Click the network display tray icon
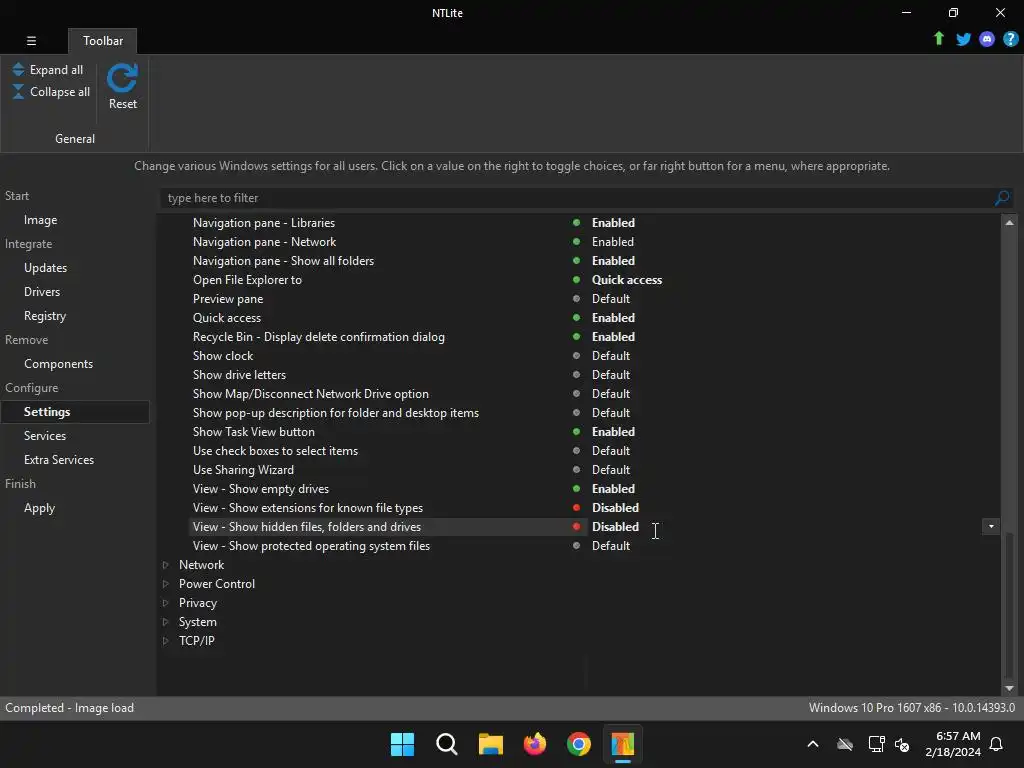This screenshot has width=1024, height=768. point(876,744)
